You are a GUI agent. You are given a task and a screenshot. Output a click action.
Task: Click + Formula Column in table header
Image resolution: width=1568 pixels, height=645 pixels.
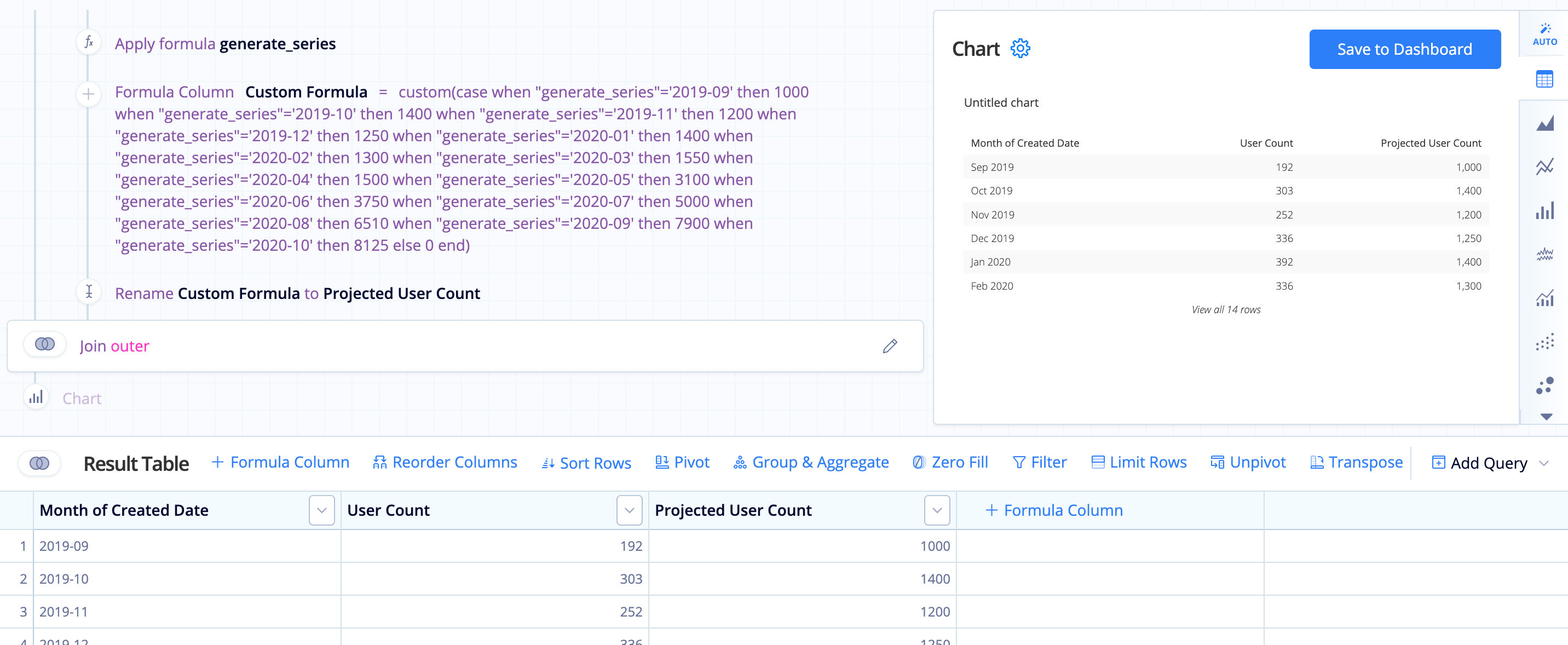(x=1054, y=510)
